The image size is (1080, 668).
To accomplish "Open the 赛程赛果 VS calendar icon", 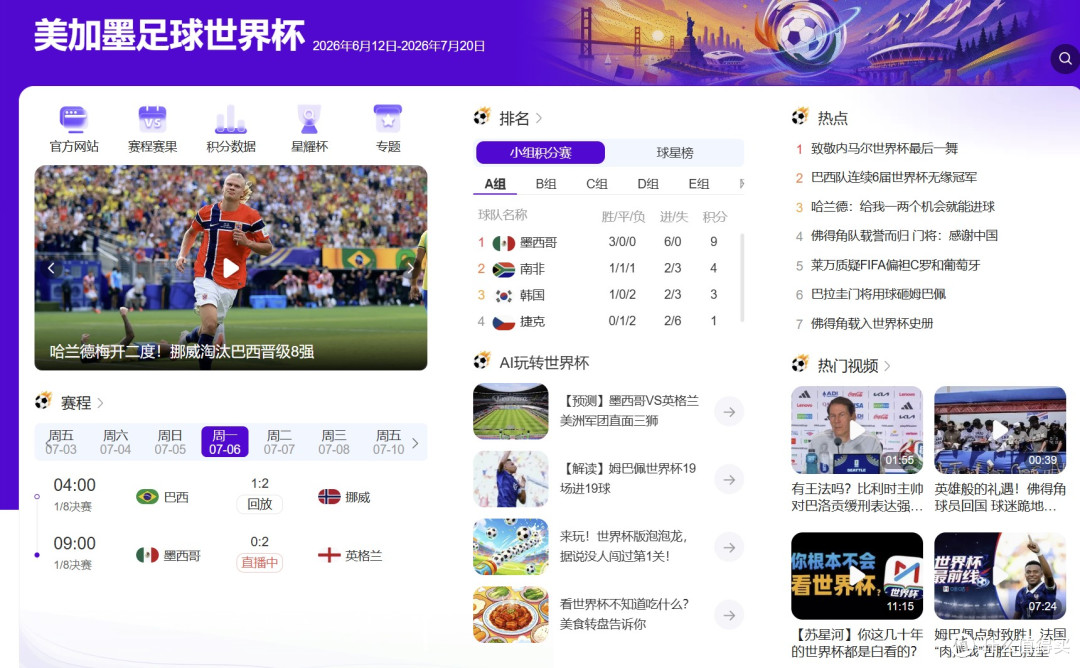I will (152, 120).
